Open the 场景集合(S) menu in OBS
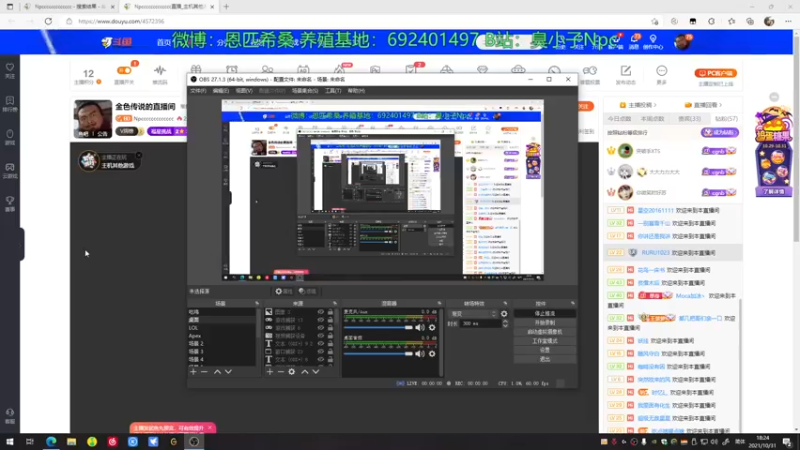 pos(305,91)
